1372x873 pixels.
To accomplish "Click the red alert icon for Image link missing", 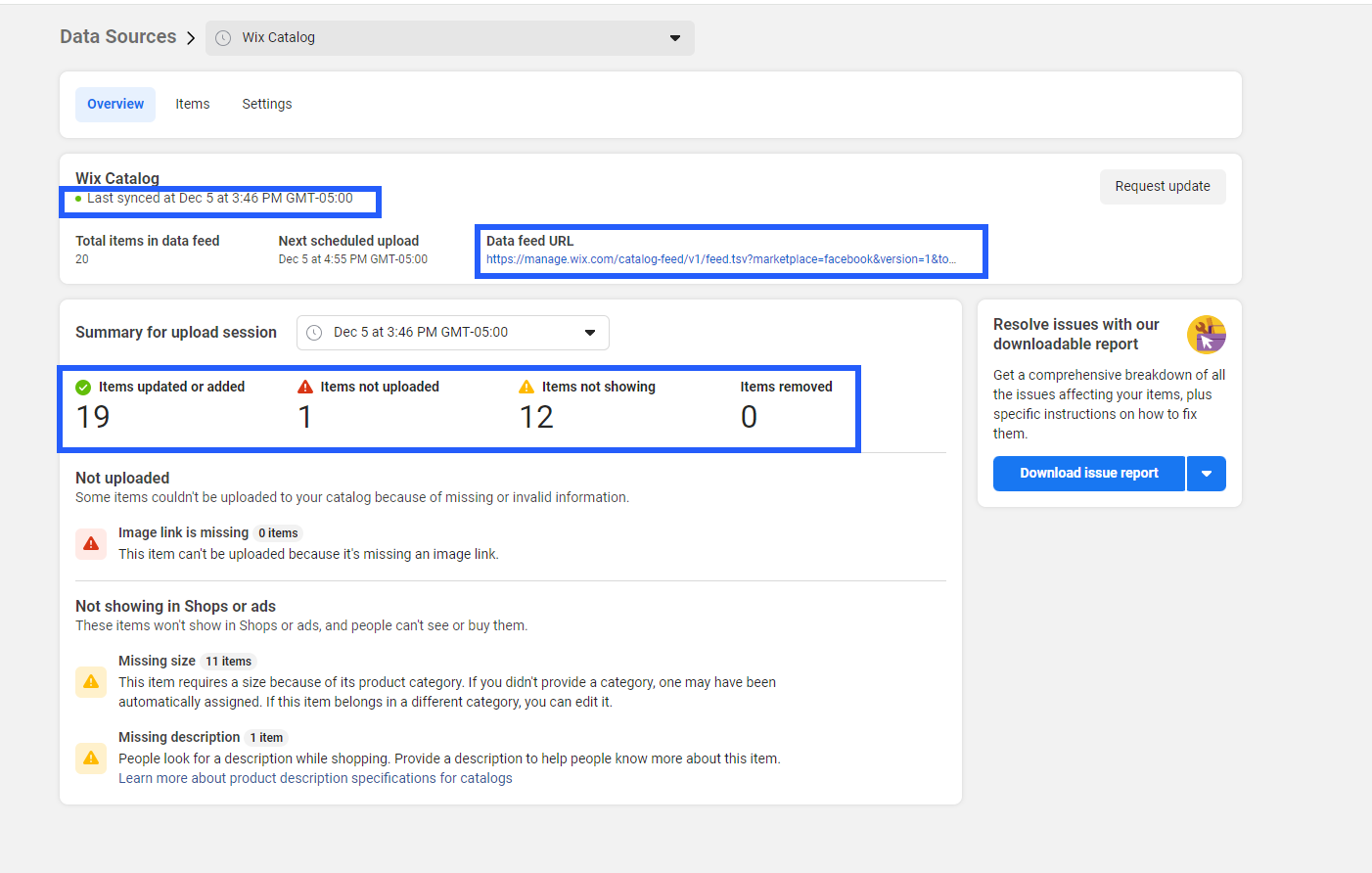I will [x=91, y=543].
